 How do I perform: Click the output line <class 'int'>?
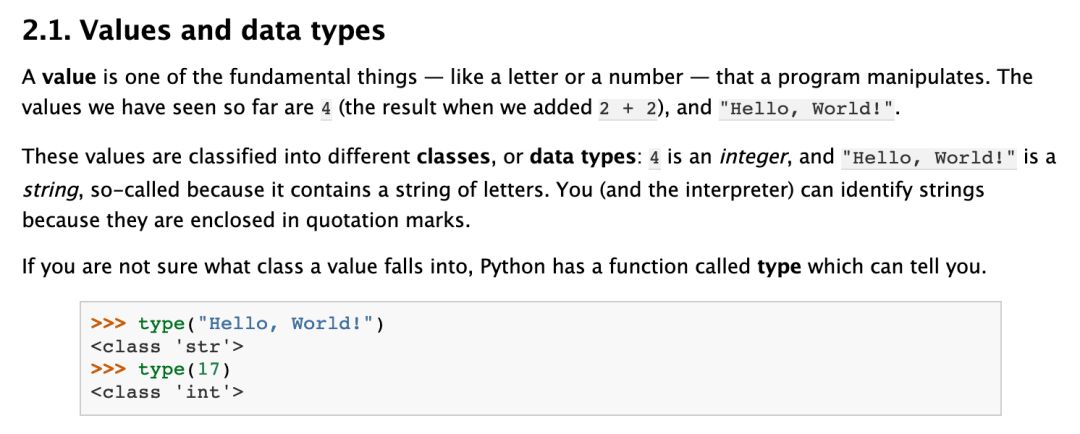167,392
